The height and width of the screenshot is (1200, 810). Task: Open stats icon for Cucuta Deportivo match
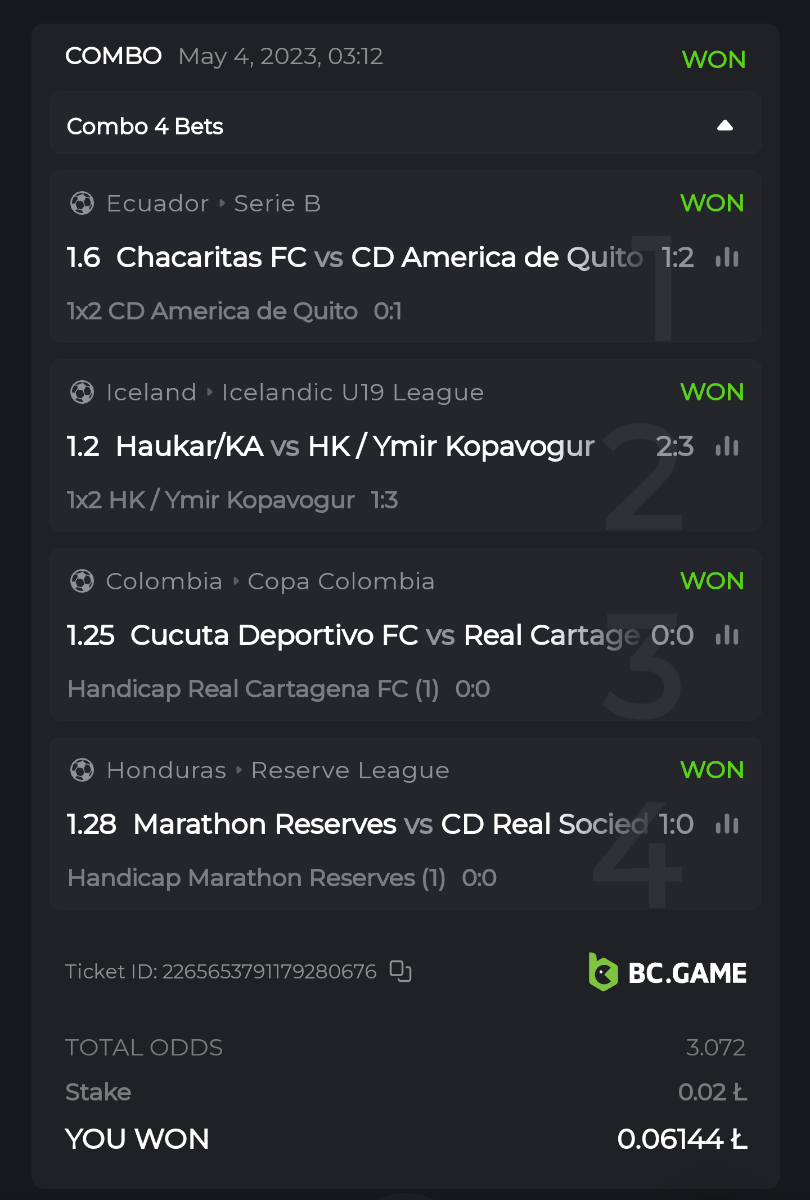[x=727, y=635]
